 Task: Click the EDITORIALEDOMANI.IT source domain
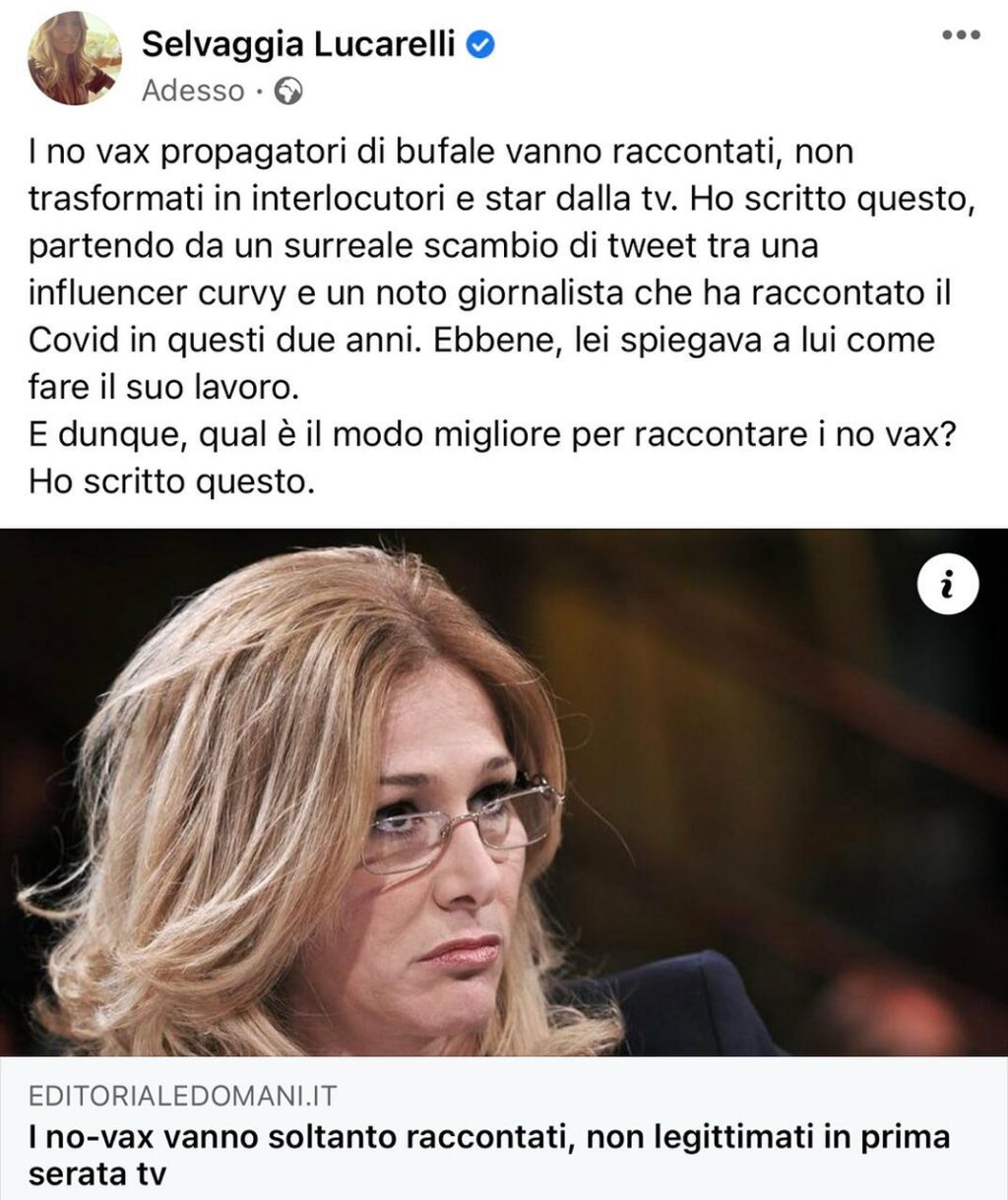183,1096
